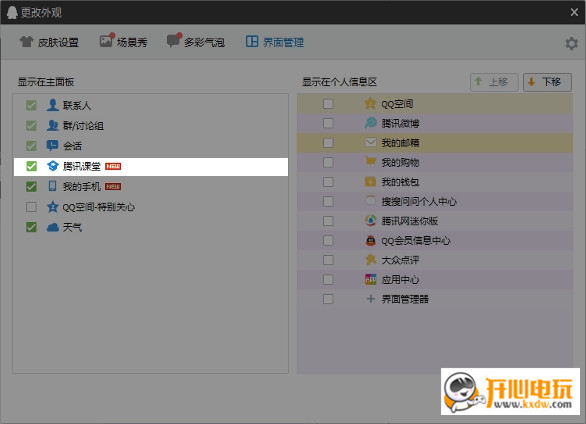Click the 腾讯课堂 graduation icon
The width and height of the screenshot is (586, 424).
pyautogui.click(x=53, y=166)
